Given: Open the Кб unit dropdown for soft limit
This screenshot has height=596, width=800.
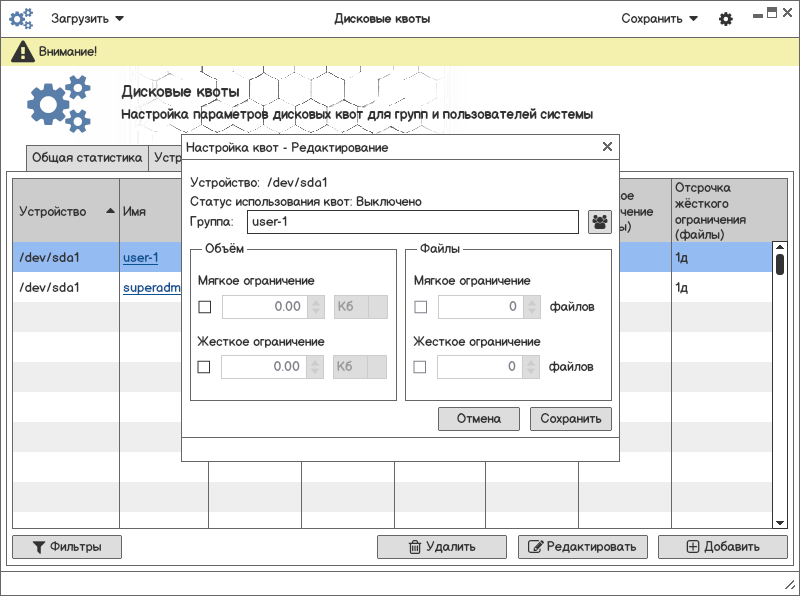Looking at the screenshot, I should pos(359,307).
